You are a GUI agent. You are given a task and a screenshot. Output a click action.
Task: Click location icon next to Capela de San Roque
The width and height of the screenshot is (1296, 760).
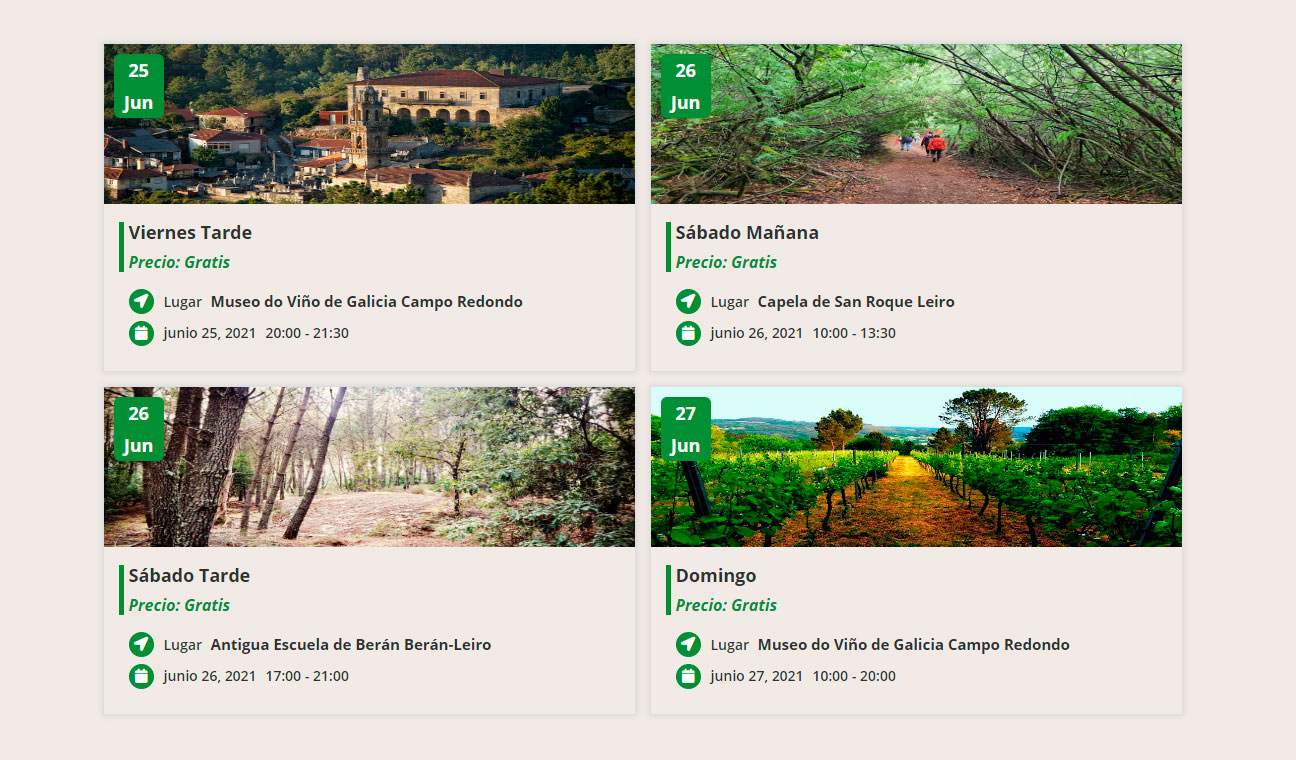[x=688, y=301]
